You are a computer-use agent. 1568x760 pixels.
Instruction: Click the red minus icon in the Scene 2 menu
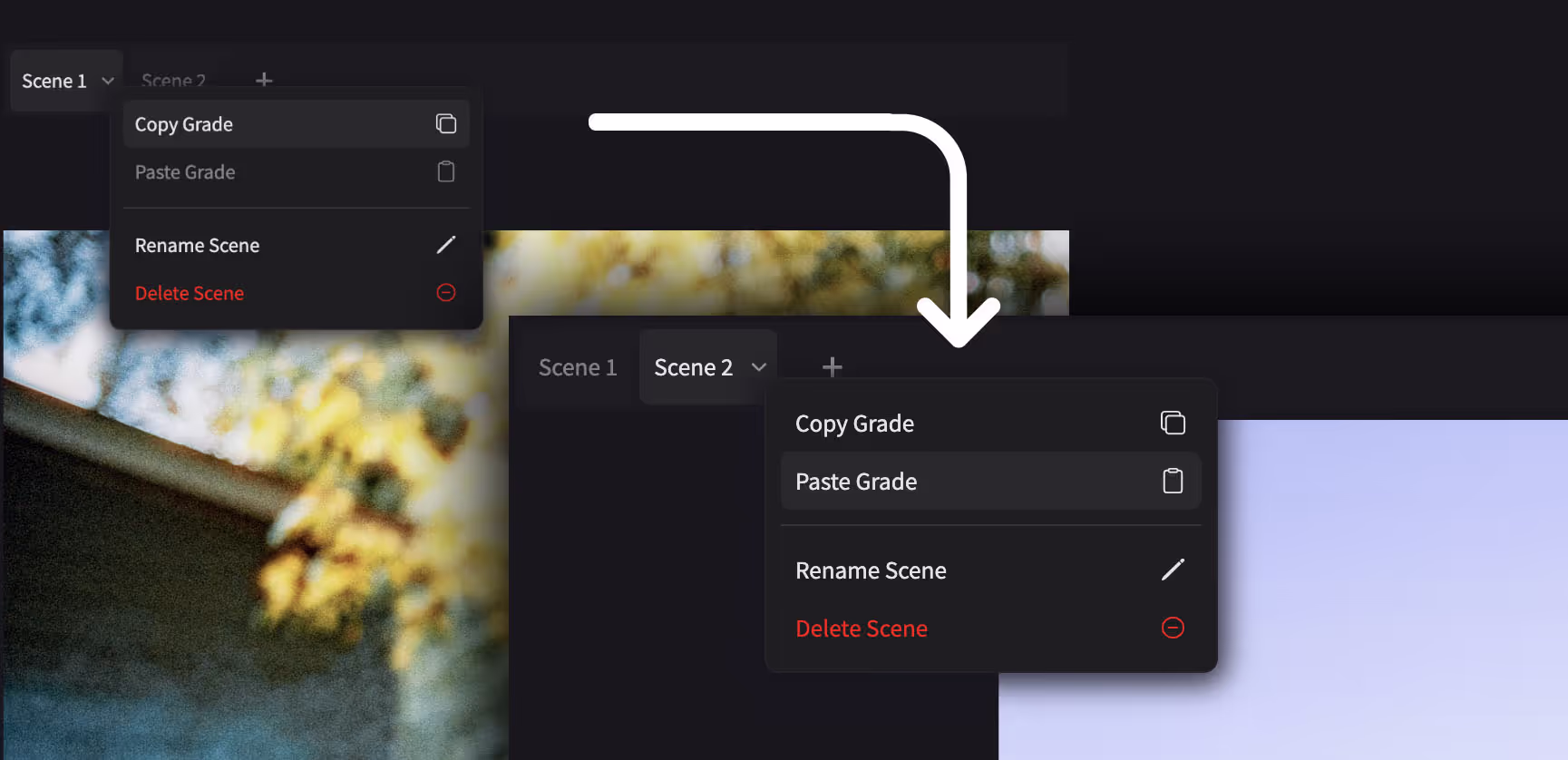coord(1173,628)
